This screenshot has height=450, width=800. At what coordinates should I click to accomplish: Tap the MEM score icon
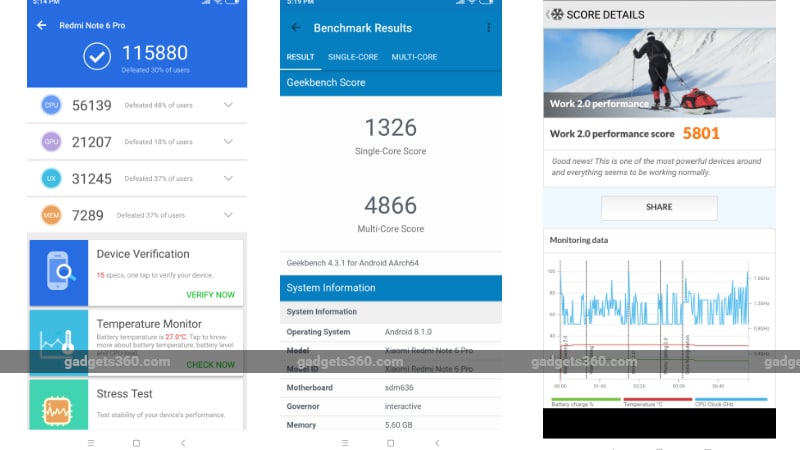click(x=51, y=215)
